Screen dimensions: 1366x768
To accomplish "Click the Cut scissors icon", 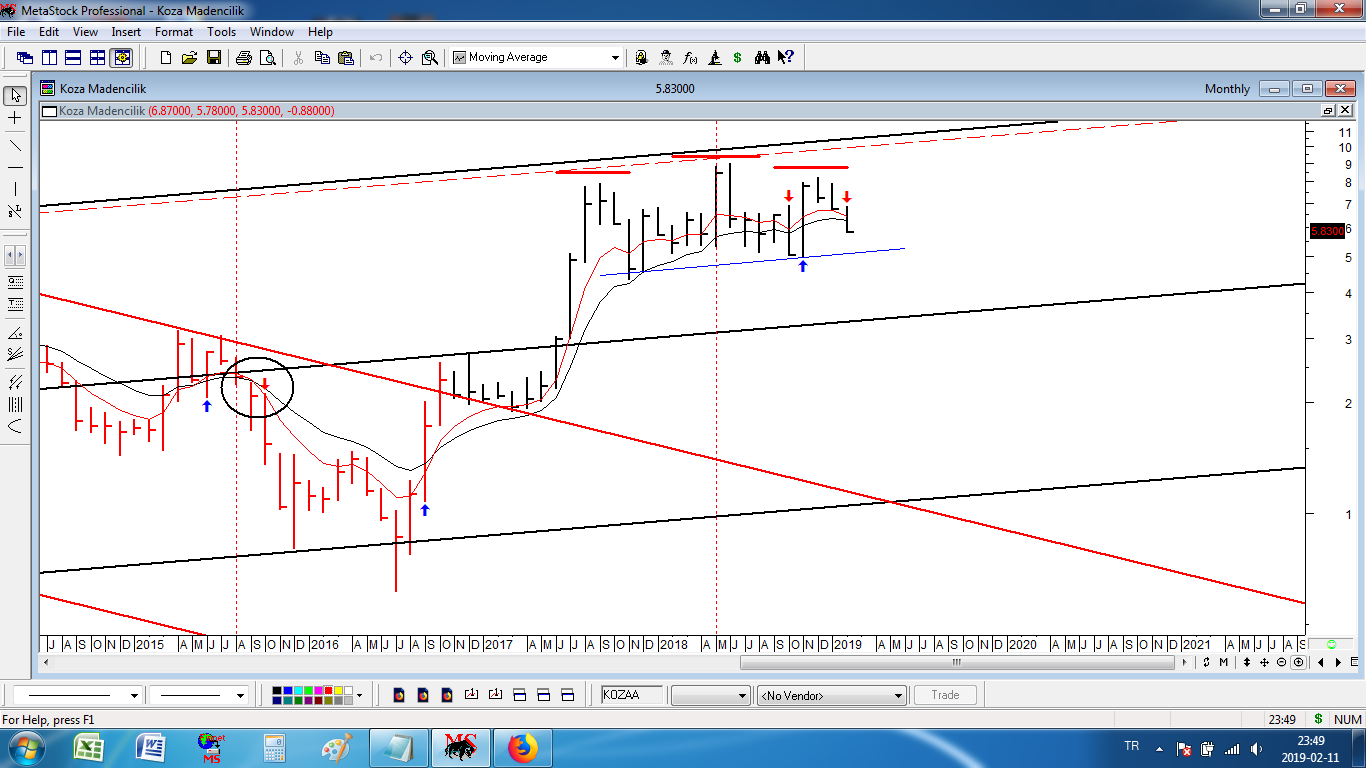I will [x=298, y=58].
